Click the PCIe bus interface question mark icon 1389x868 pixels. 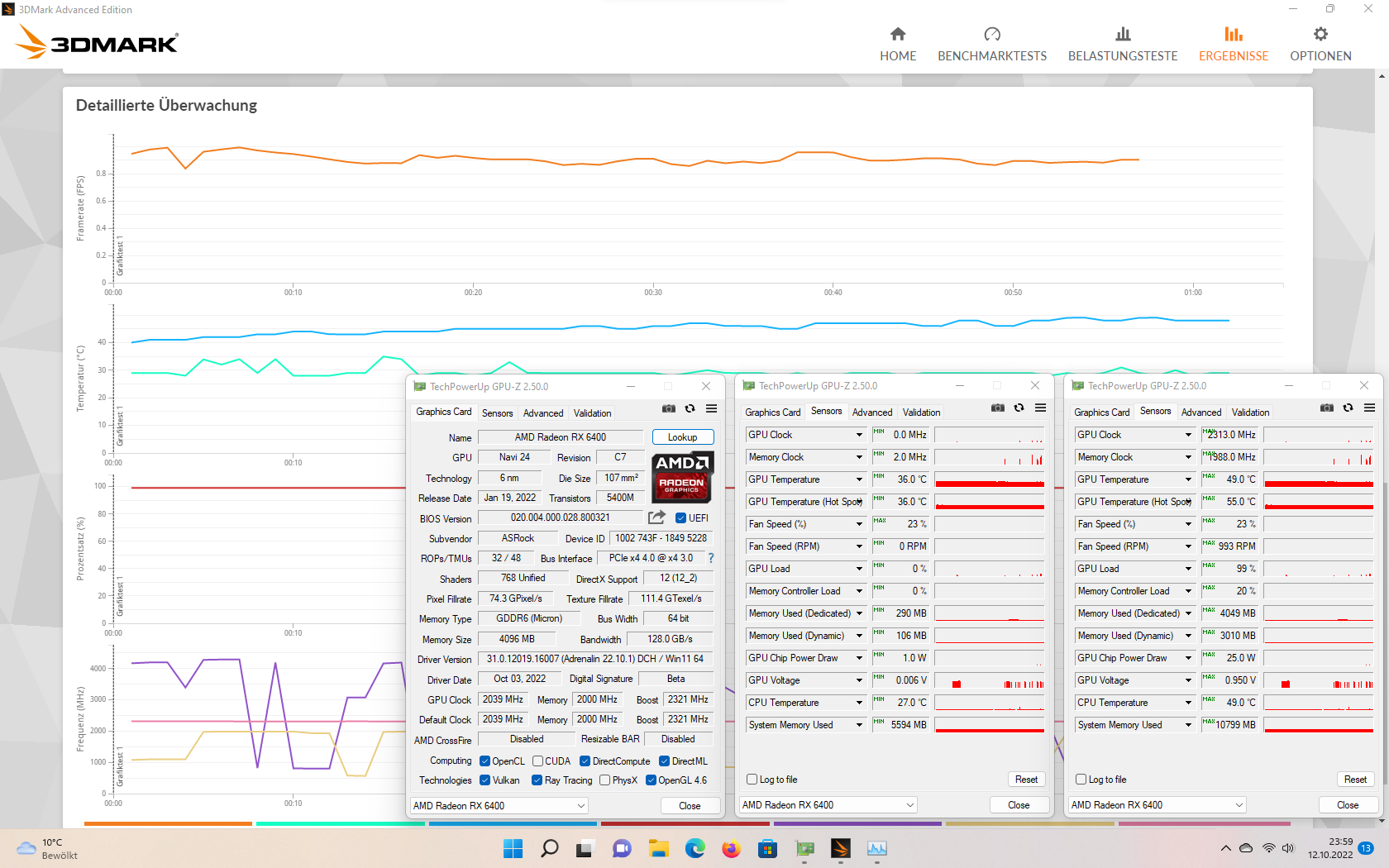[709, 557]
